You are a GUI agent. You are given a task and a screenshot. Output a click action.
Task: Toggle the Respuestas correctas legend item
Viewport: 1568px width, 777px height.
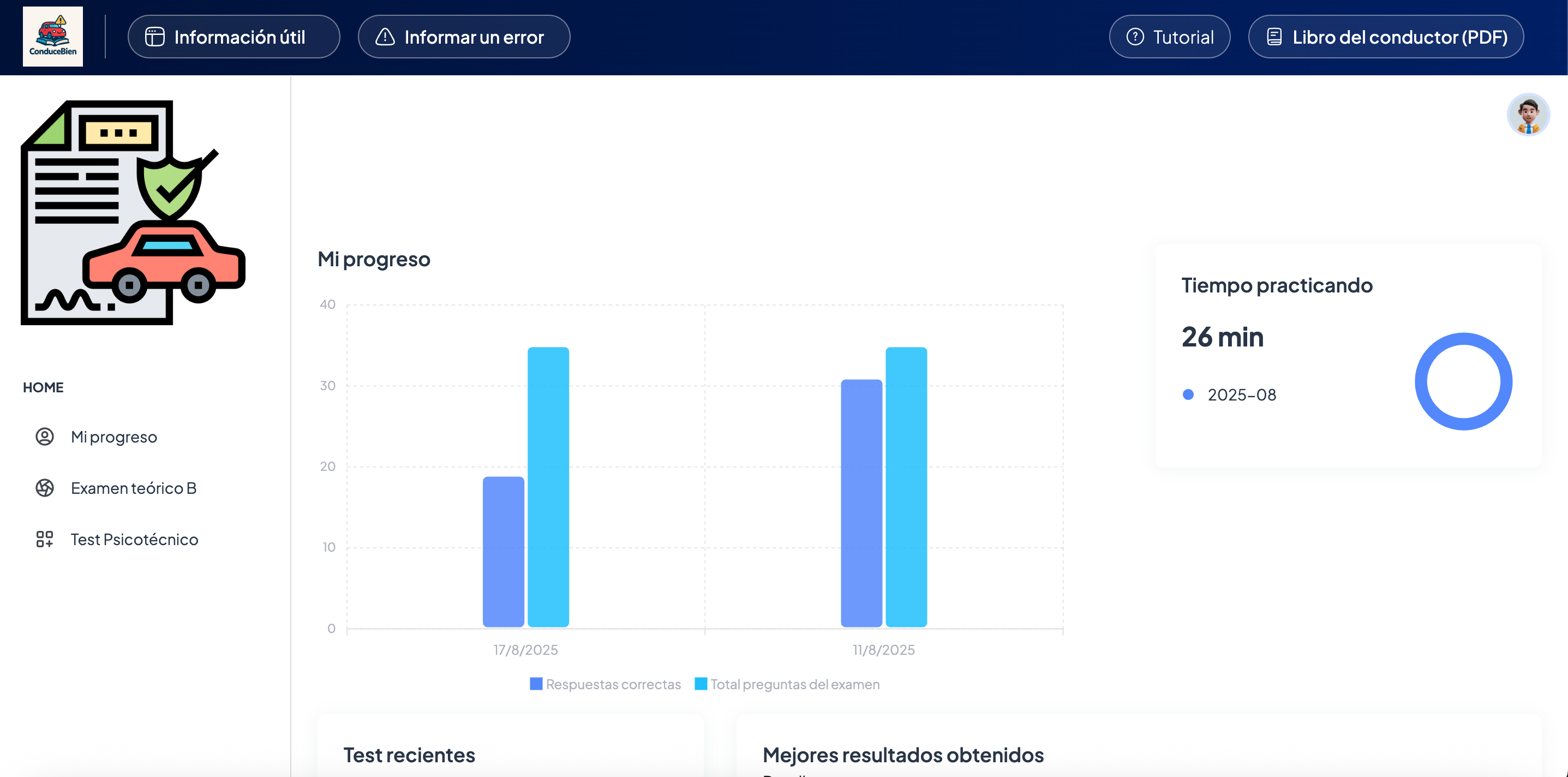(605, 684)
